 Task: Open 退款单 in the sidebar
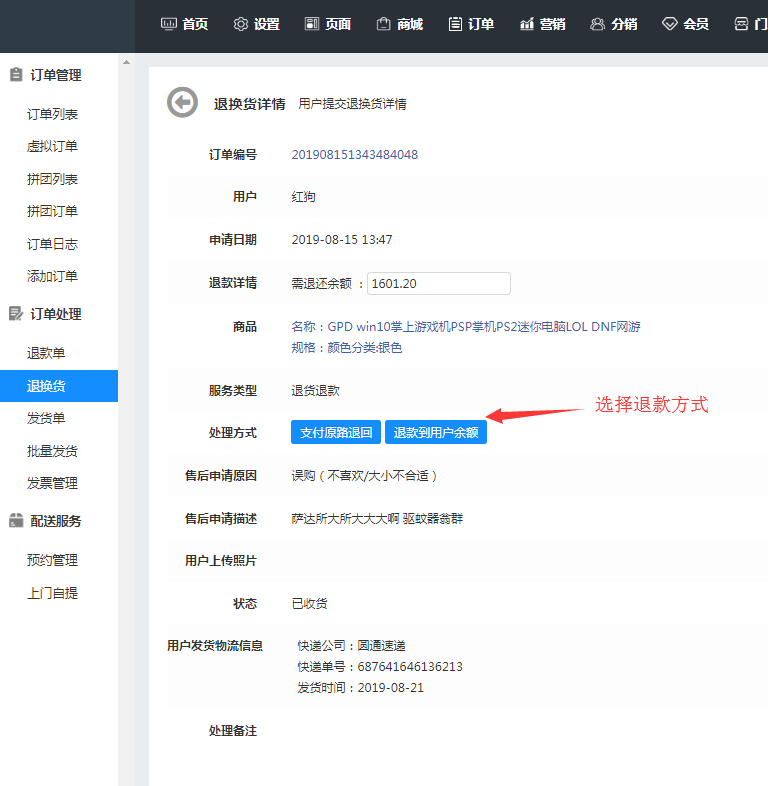point(46,354)
